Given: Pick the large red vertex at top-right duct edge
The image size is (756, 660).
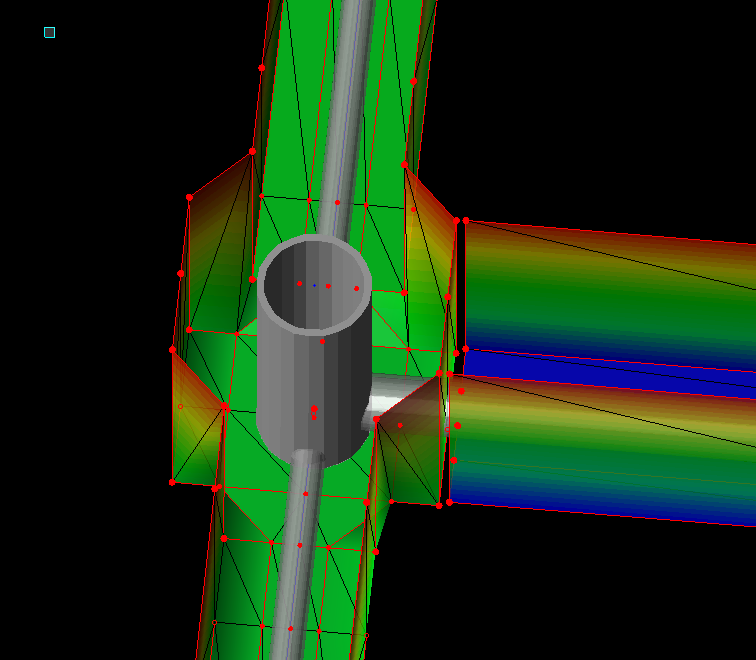Looking at the screenshot, I should pos(414,81).
